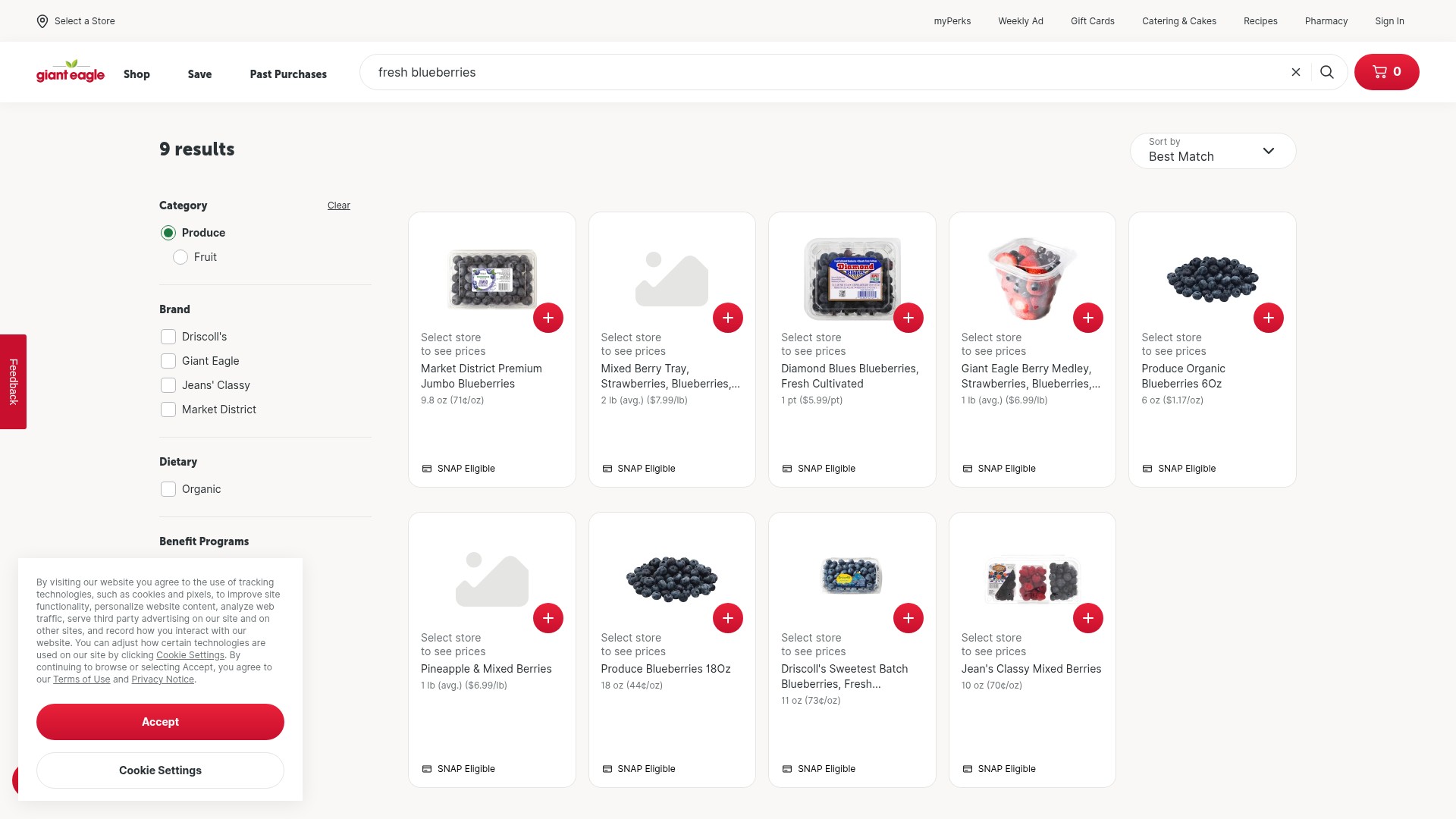Enable the Organic dietary filter
1456x819 pixels.
pos(168,489)
